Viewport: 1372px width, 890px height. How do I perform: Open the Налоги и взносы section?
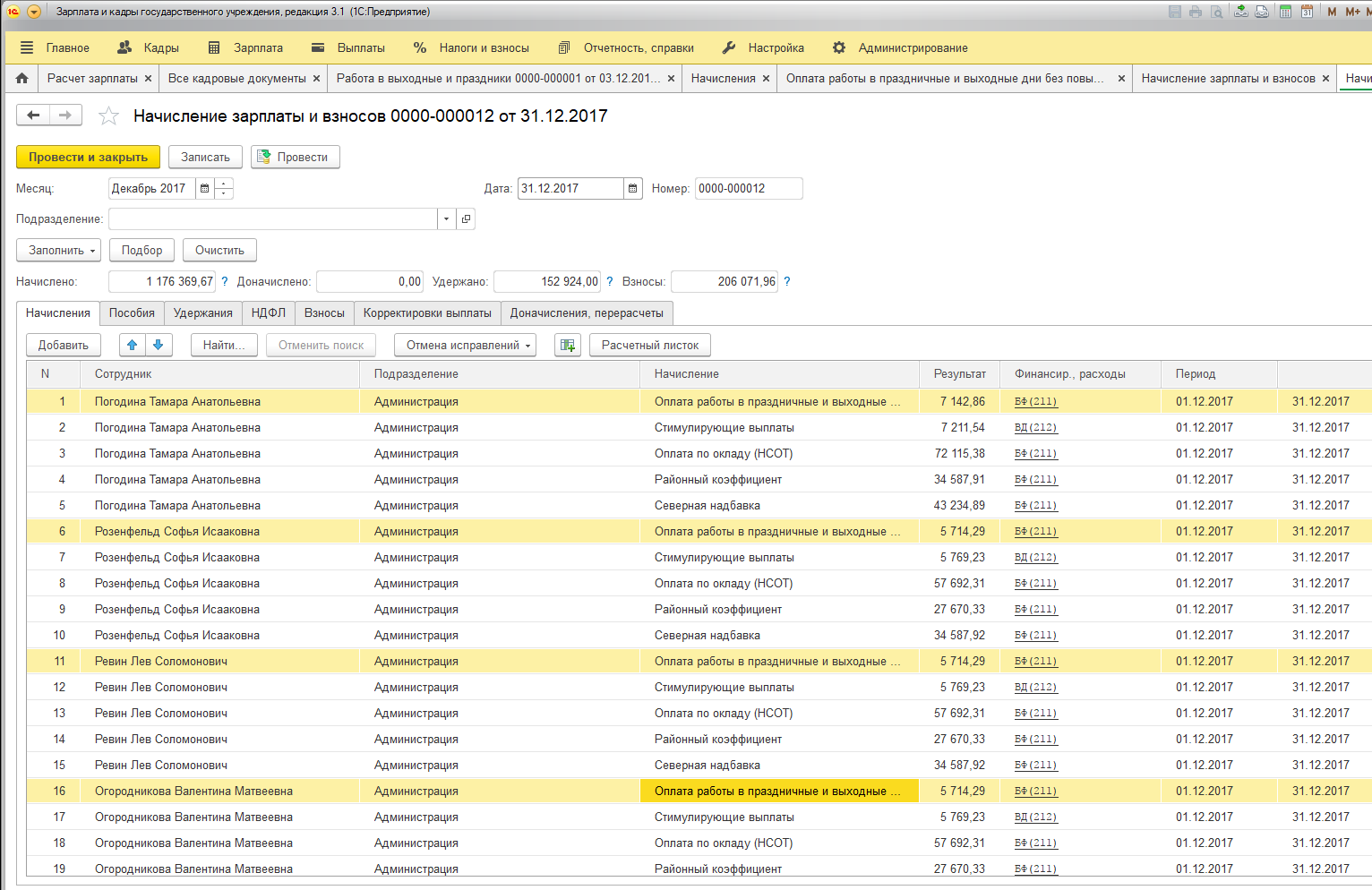[471, 47]
